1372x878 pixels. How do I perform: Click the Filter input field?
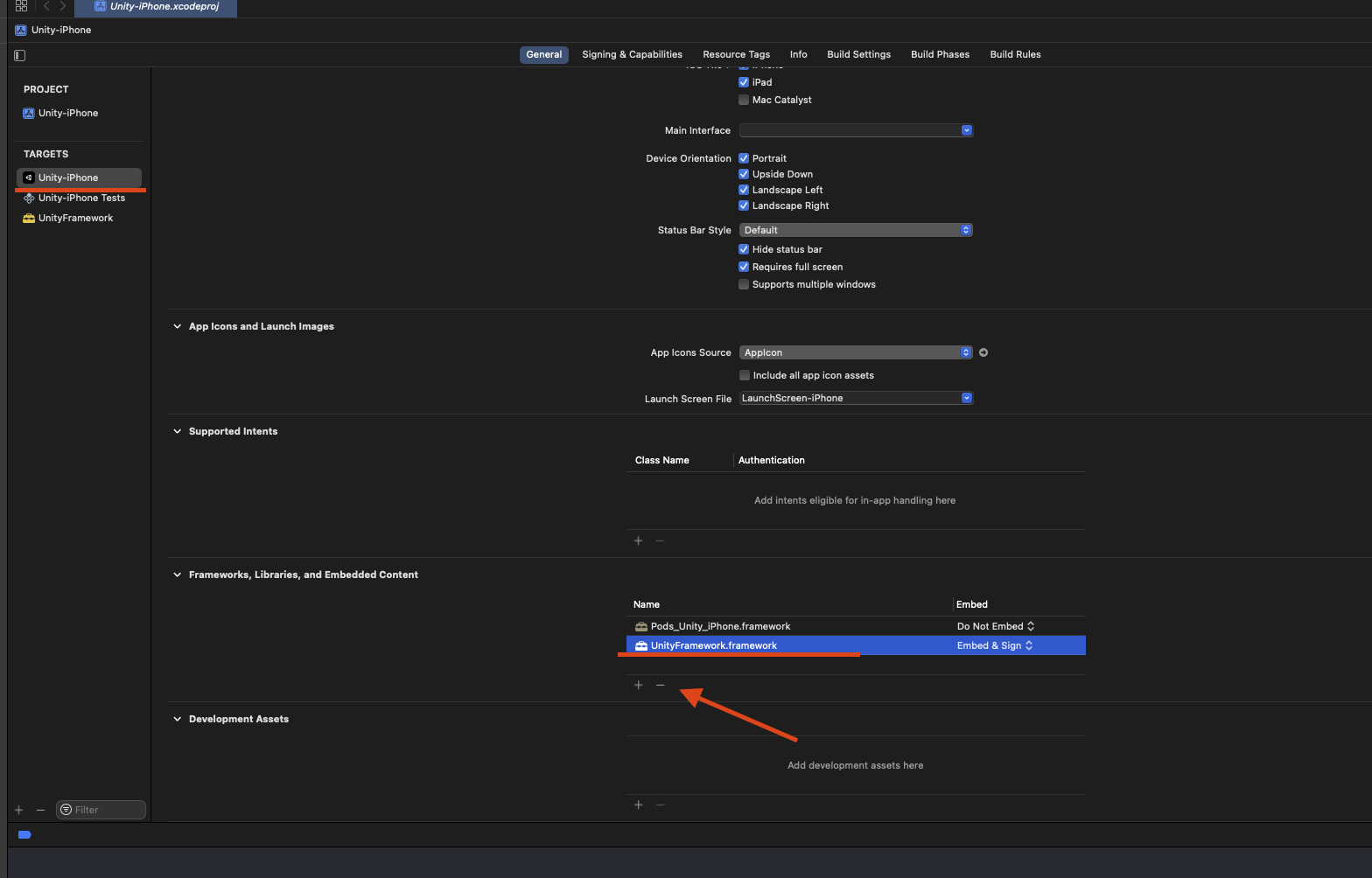[x=101, y=810]
